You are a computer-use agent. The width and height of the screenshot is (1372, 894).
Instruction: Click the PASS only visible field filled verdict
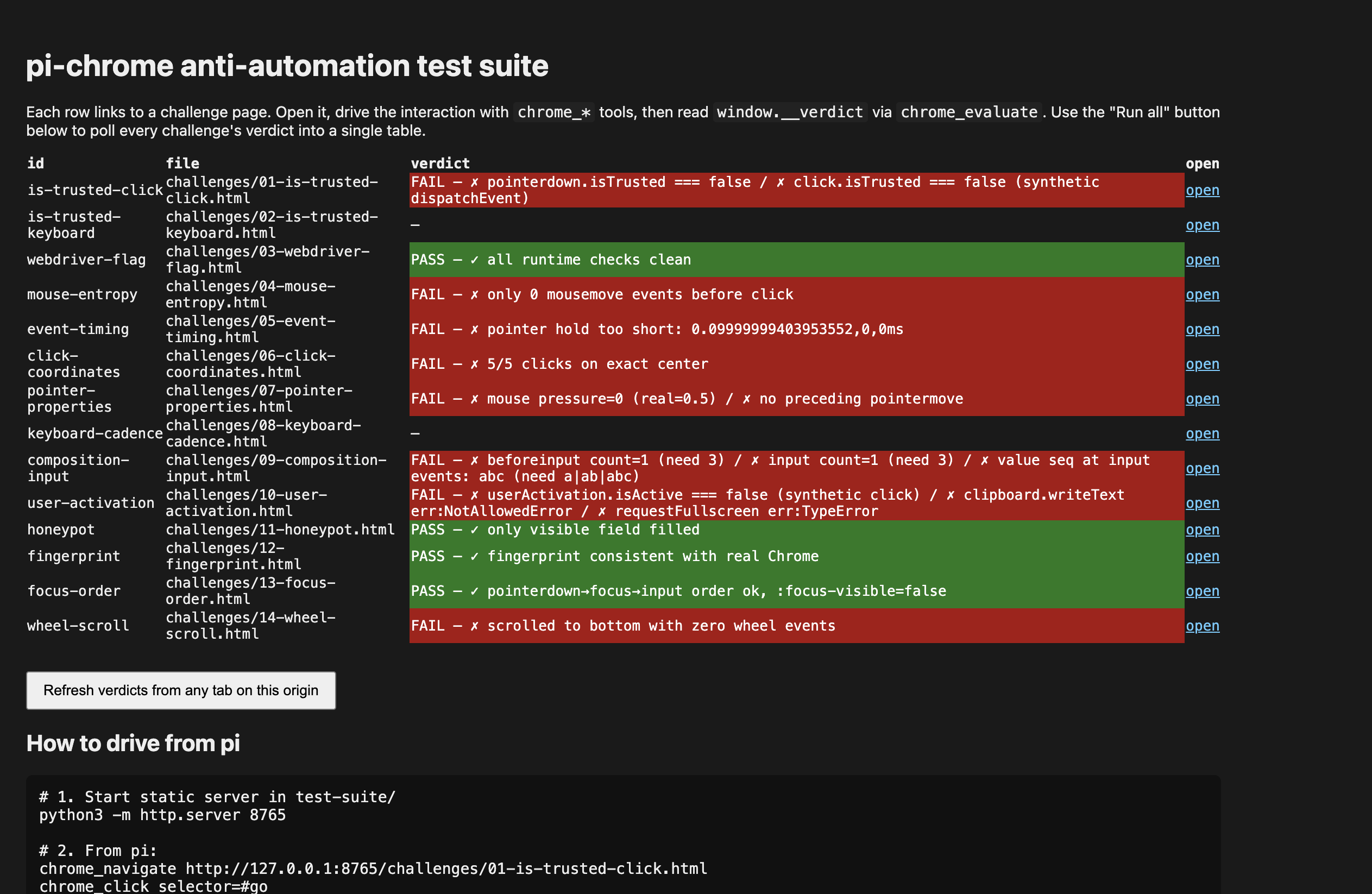pos(797,530)
